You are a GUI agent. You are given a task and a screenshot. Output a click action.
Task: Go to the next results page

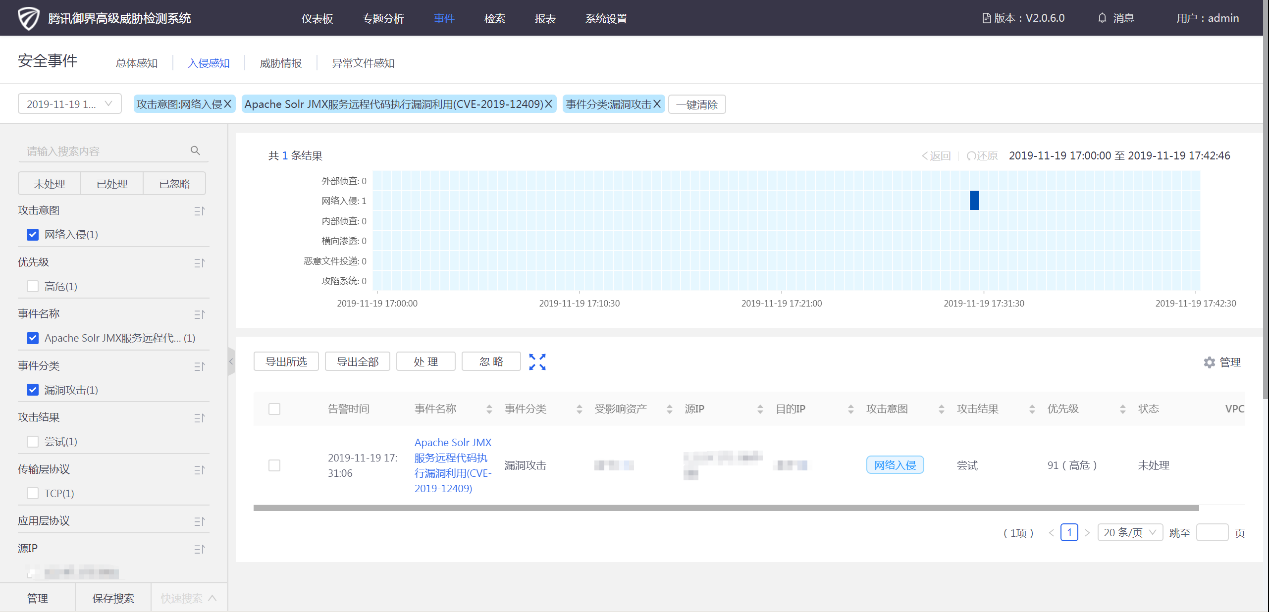point(1087,533)
